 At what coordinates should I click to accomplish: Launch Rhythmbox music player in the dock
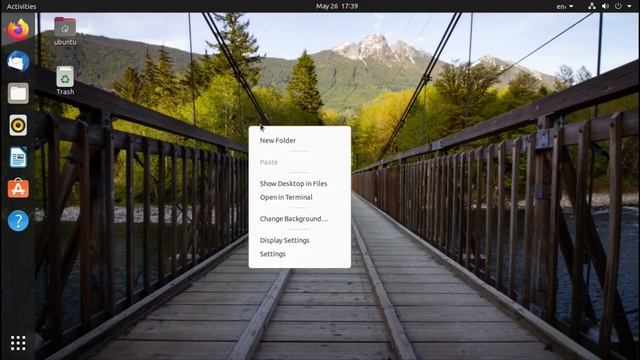[18, 125]
